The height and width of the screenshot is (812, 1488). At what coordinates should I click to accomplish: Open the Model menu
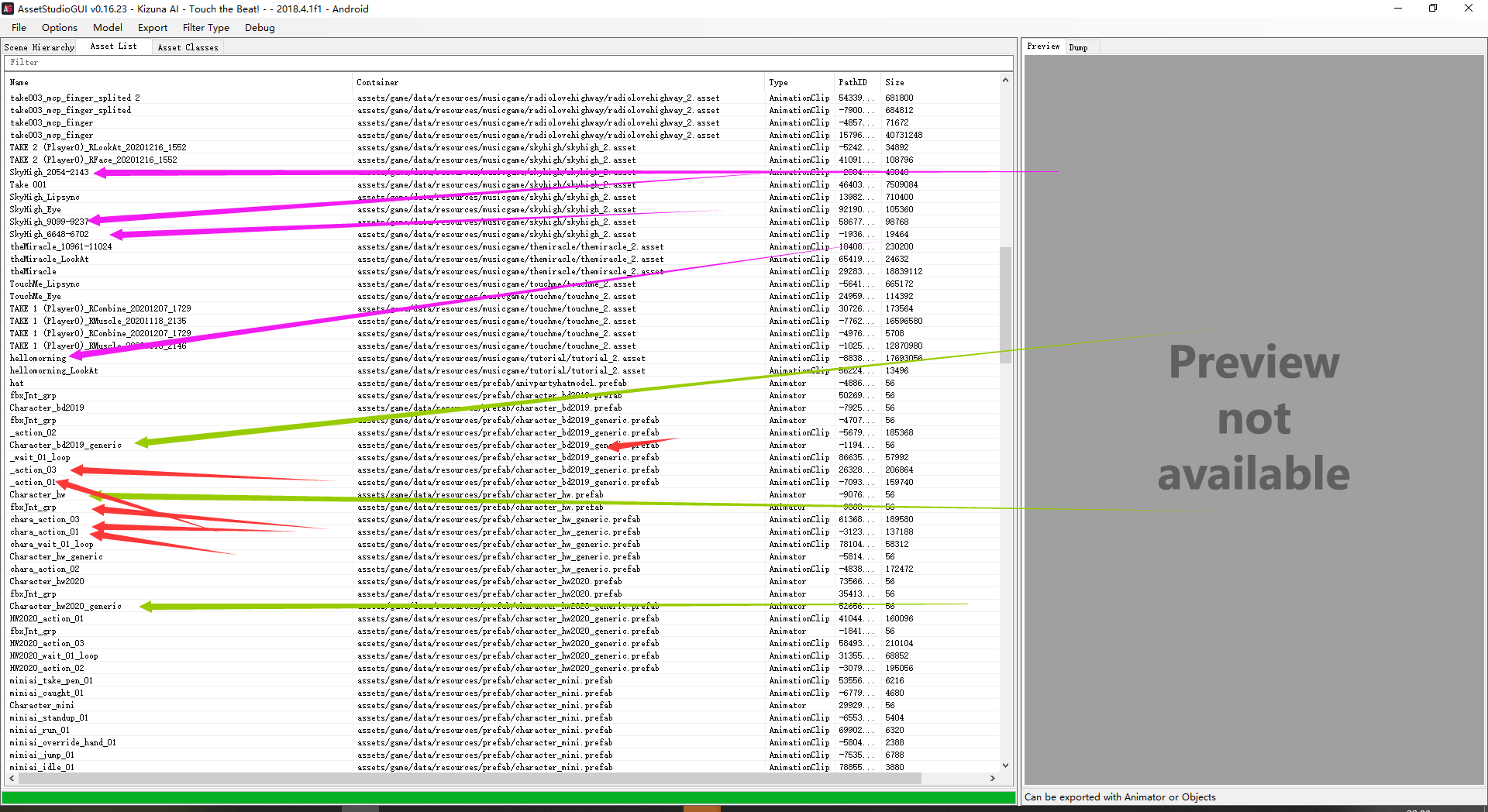[x=108, y=28]
